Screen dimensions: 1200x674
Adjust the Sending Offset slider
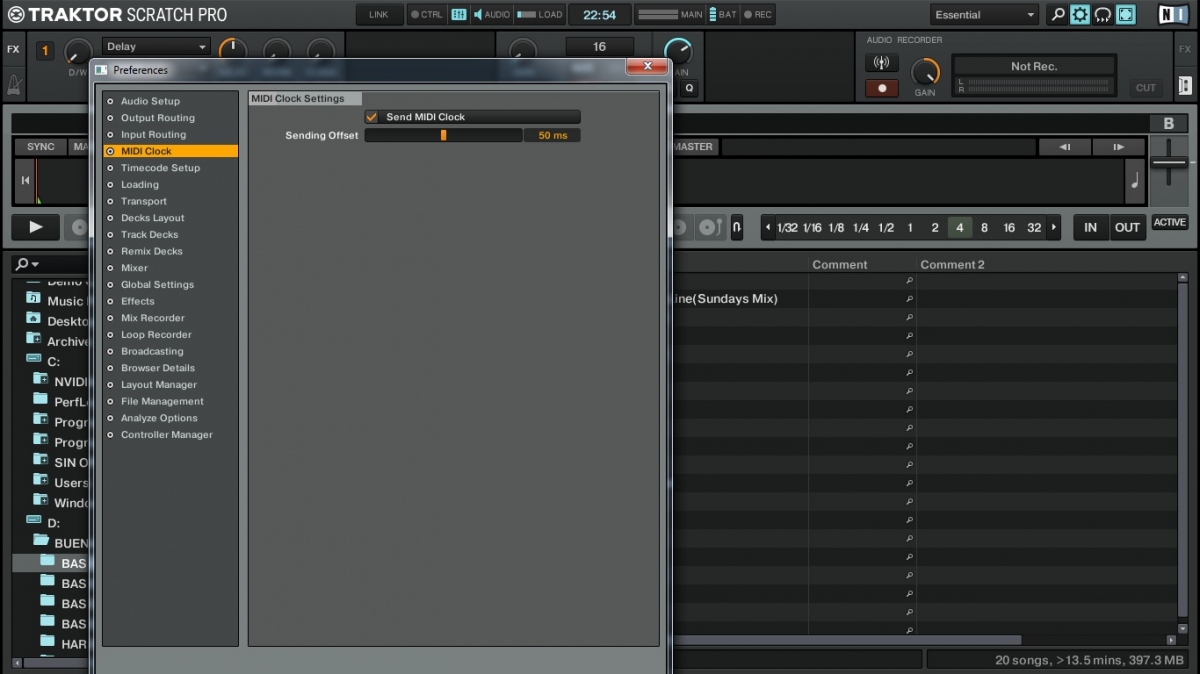pos(443,135)
